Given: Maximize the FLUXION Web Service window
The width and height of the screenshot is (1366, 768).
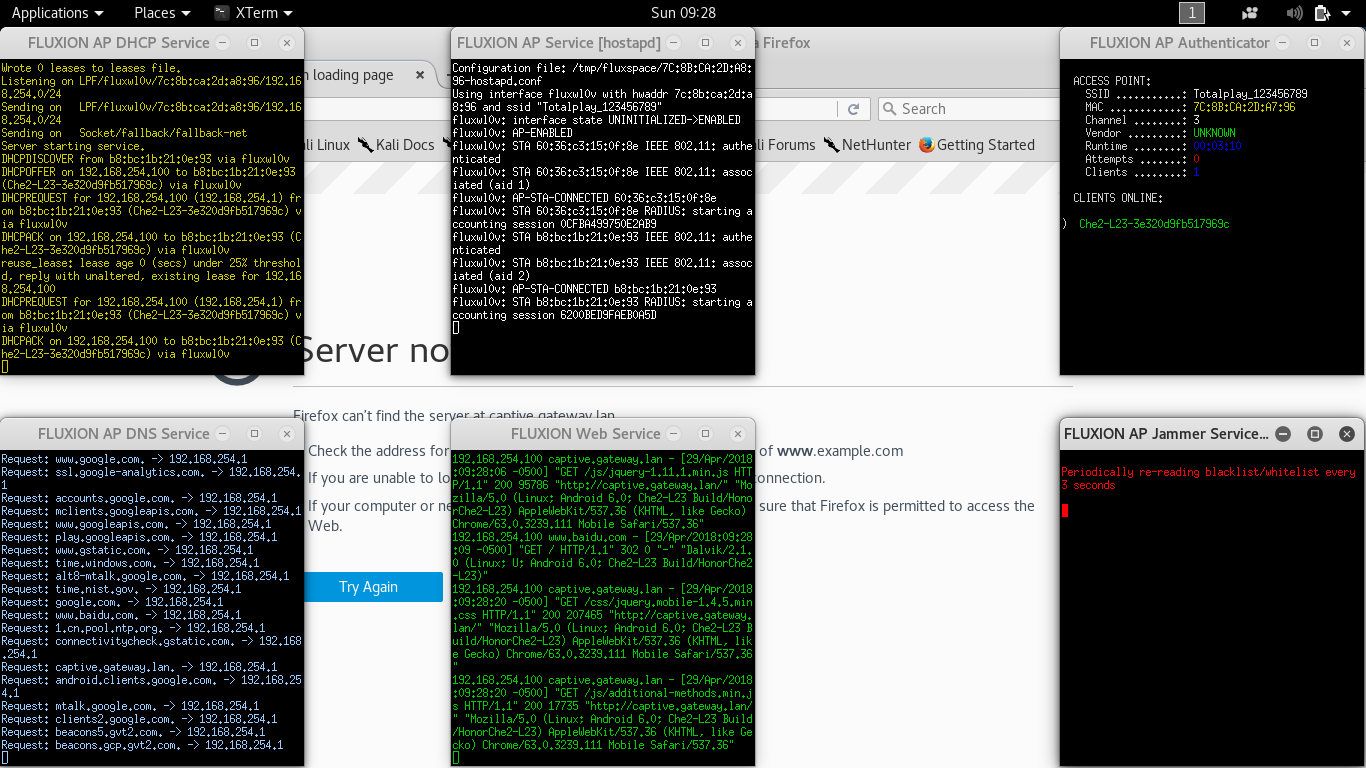Looking at the screenshot, I should click(x=705, y=434).
